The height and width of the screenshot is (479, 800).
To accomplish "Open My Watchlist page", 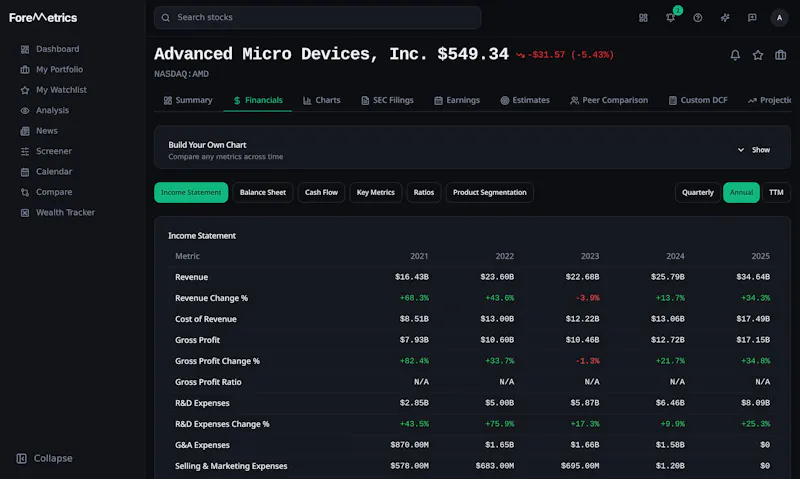I will coord(61,90).
